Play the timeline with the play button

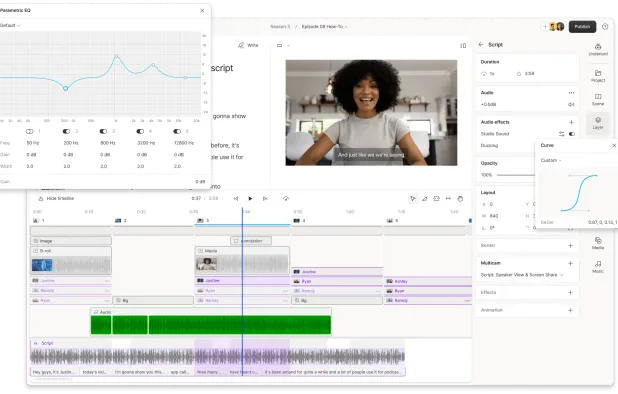[250, 199]
